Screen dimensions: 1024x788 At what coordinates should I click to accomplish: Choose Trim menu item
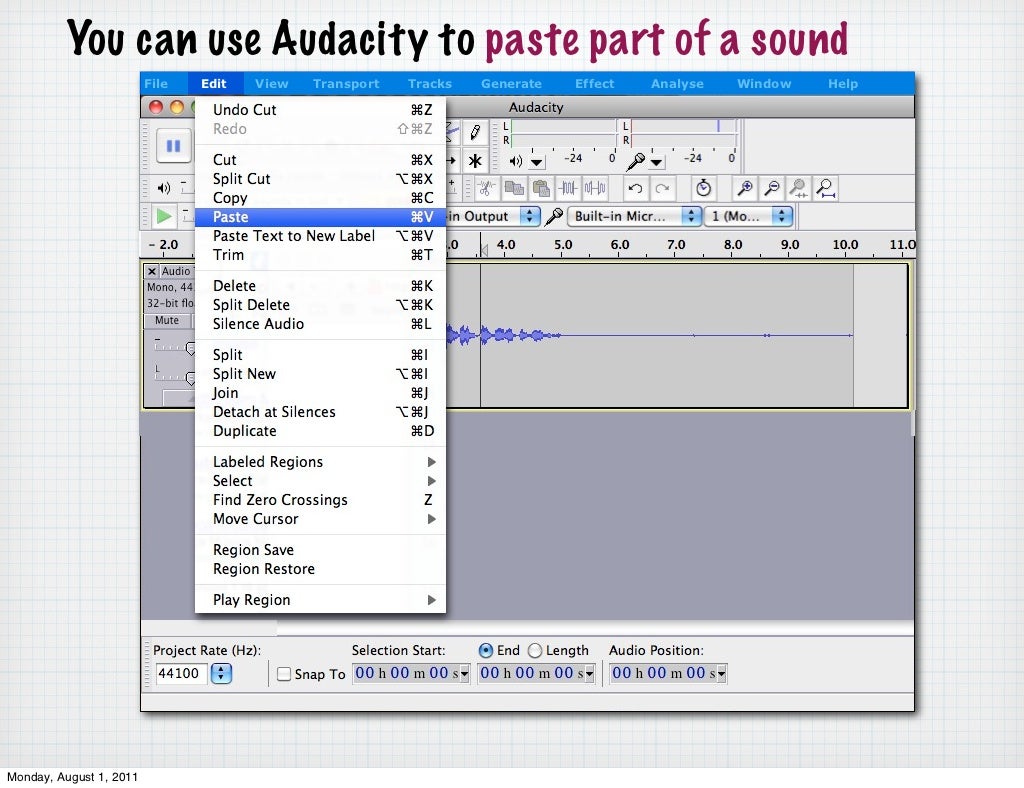click(320, 255)
